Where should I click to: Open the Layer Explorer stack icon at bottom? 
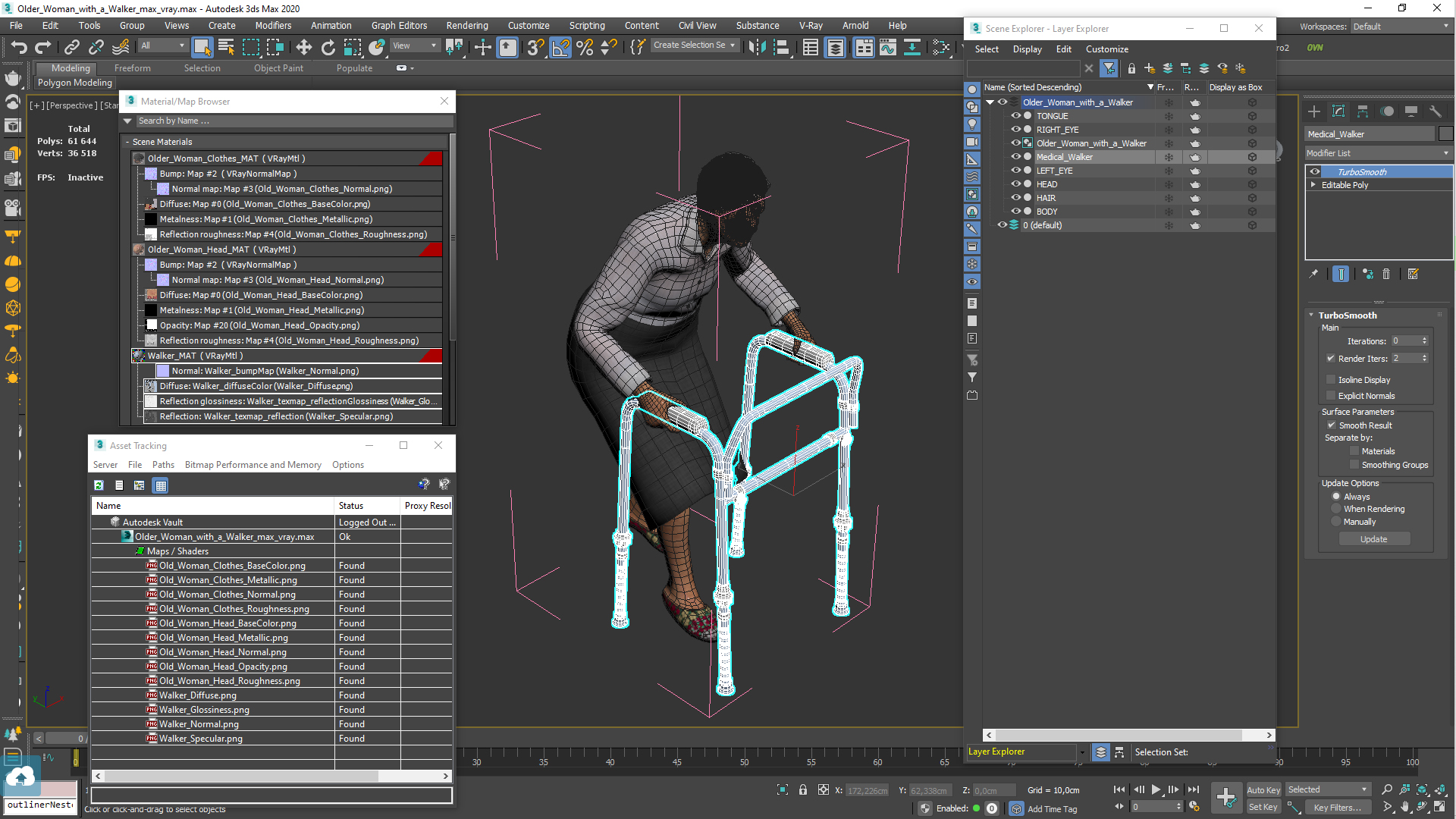click(x=1101, y=752)
